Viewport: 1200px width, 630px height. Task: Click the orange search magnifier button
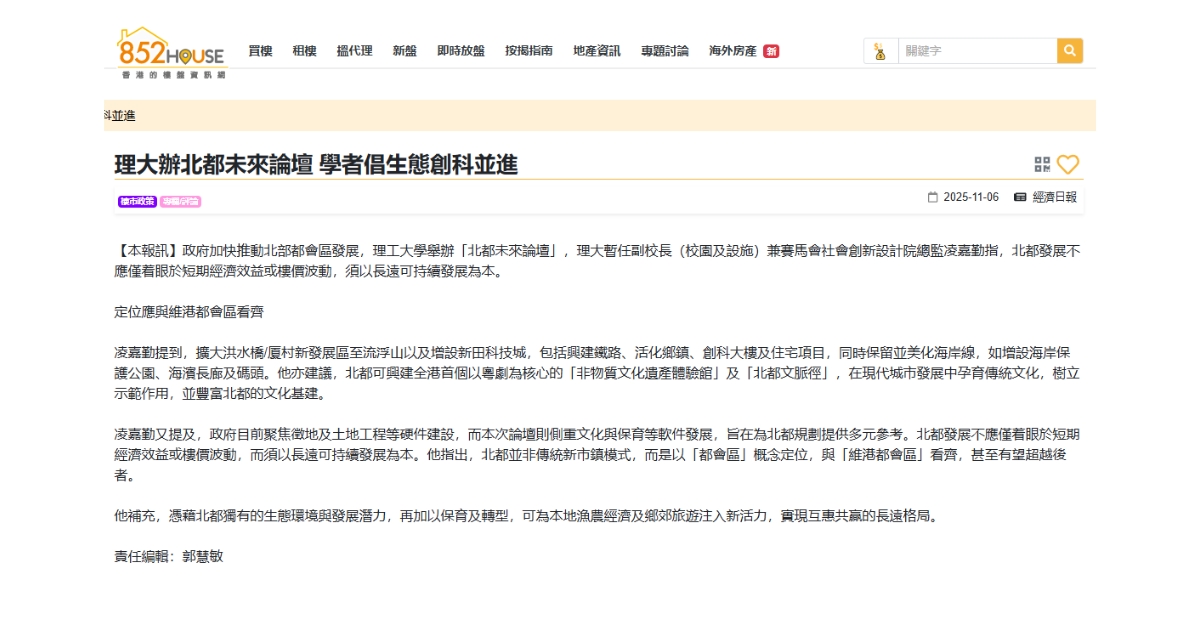[x=1070, y=51]
